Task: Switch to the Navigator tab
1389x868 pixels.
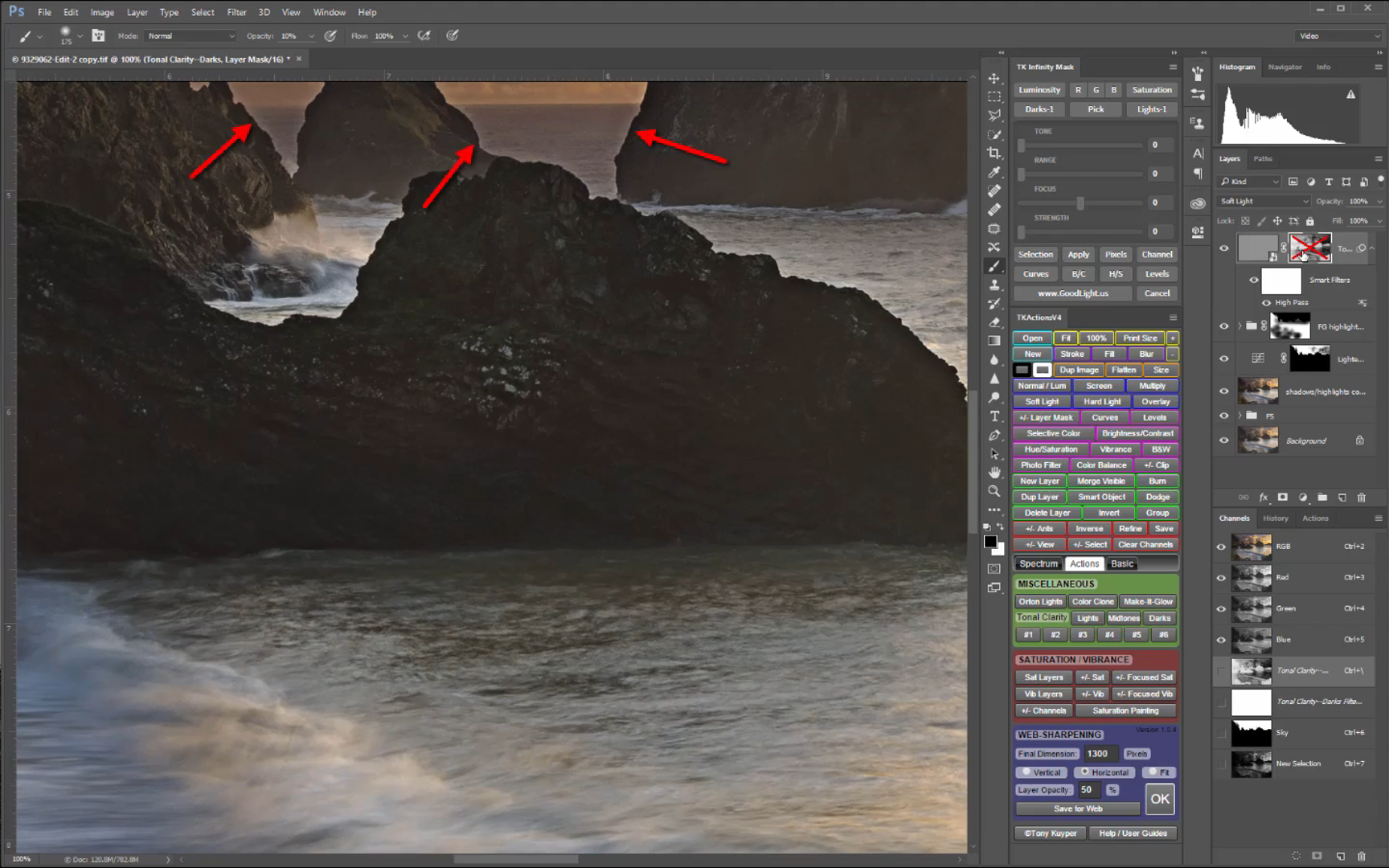Action: click(x=1285, y=68)
